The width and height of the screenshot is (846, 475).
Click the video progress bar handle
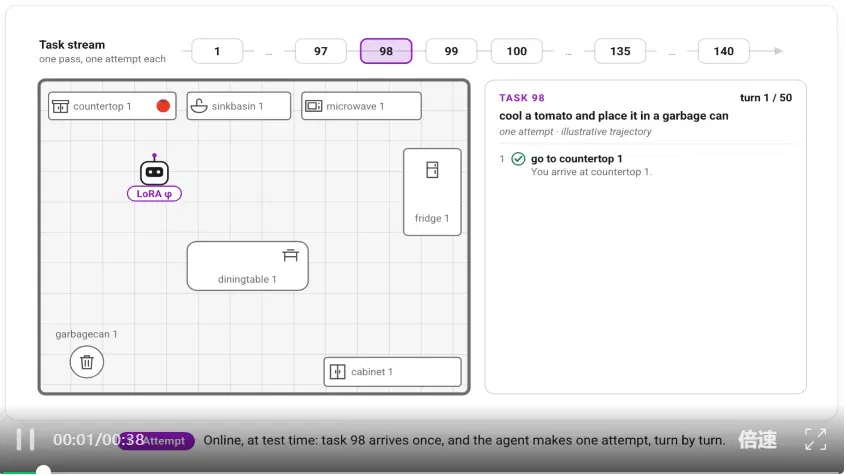tap(43, 471)
